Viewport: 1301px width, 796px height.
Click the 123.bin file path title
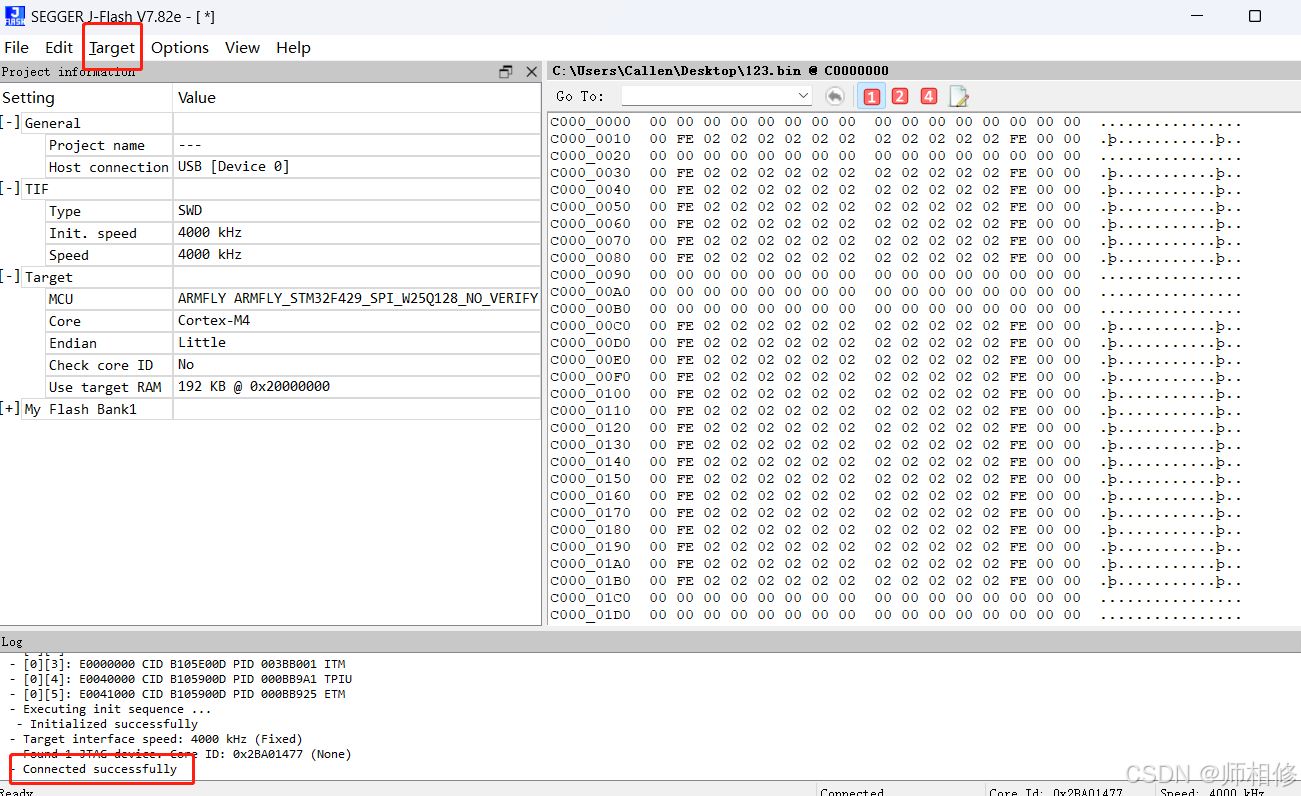(x=720, y=71)
